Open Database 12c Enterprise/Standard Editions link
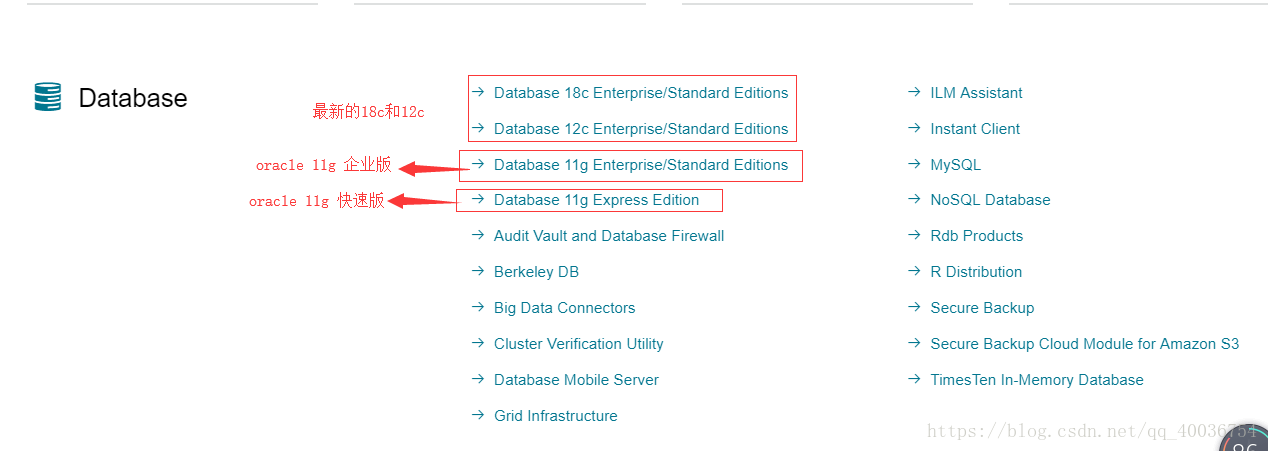 640,129
